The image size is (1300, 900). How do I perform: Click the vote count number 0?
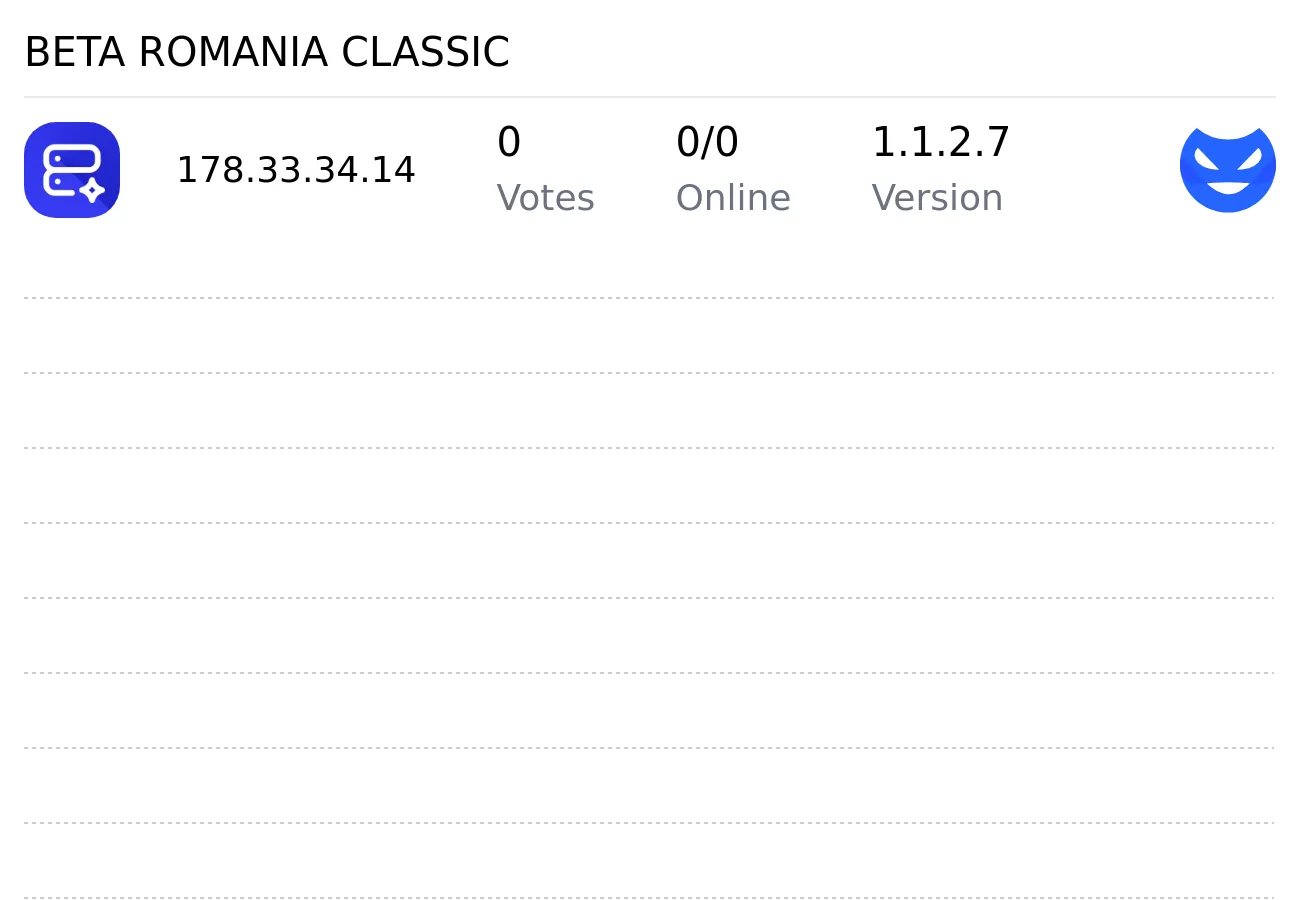click(x=508, y=142)
